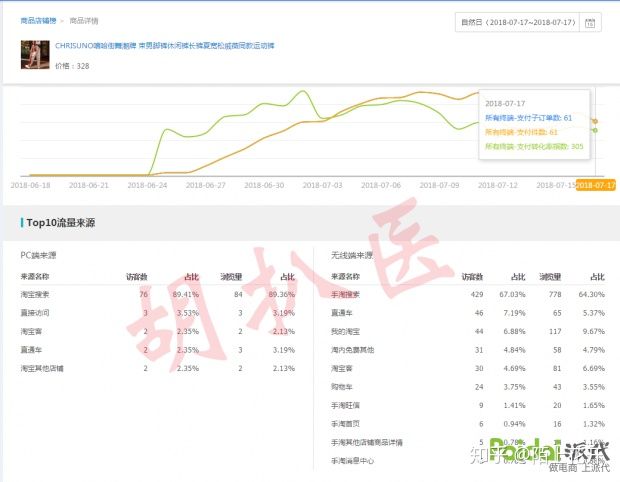Select the PC 直接访问 source row
The height and width of the screenshot is (482, 620).
point(158,313)
